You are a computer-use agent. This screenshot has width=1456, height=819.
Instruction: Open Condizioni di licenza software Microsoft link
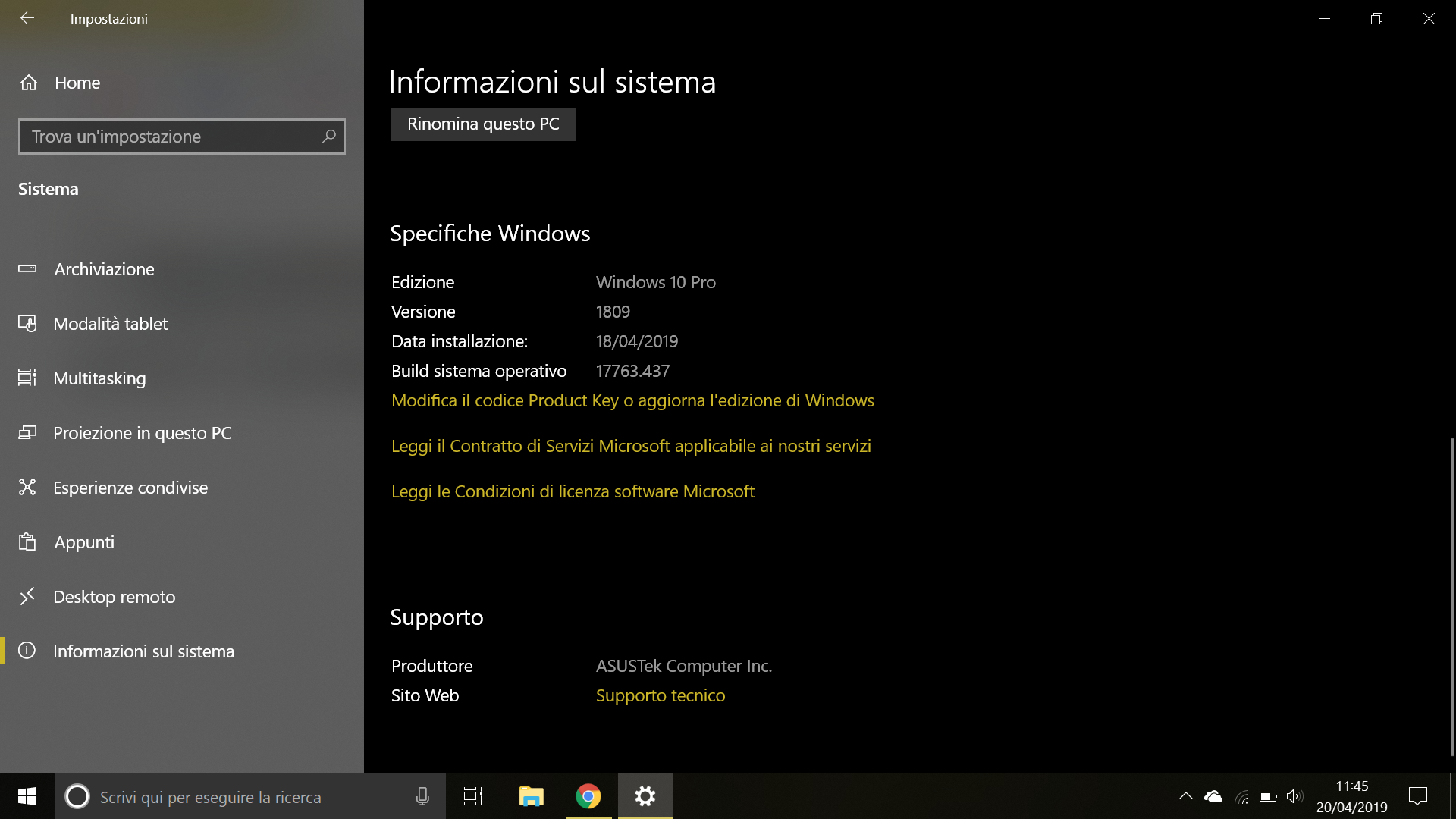coord(573,491)
